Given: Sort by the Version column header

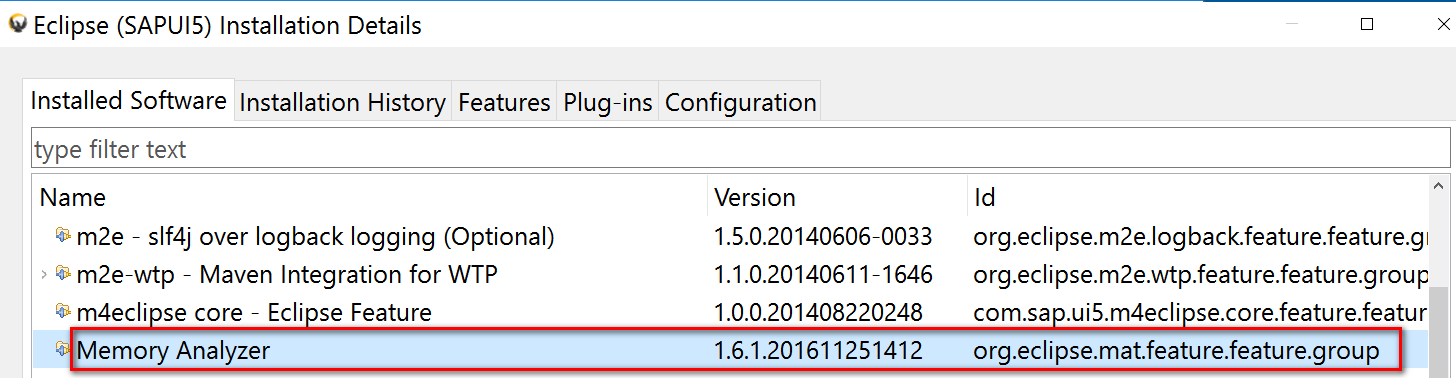Looking at the screenshot, I should (x=838, y=197).
